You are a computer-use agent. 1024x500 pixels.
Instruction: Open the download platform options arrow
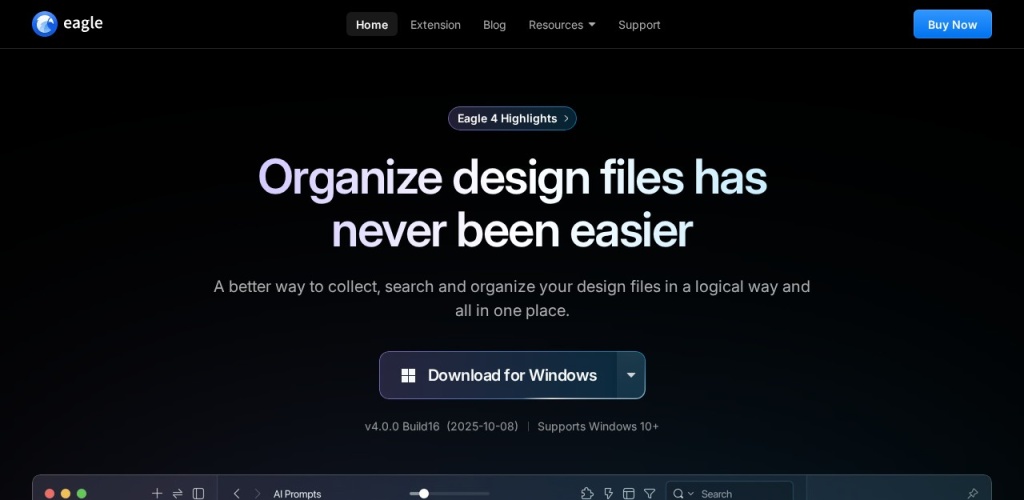click(631, 375)
